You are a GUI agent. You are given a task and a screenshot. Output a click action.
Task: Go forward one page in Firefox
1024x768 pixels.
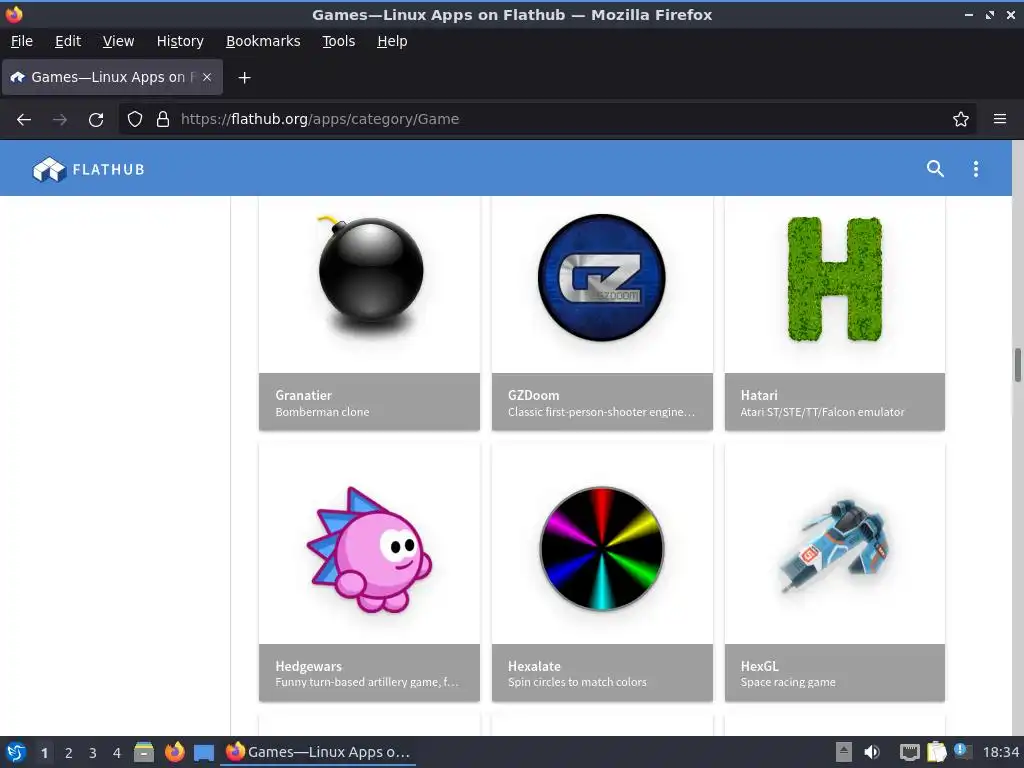click(x=60, y=120)
